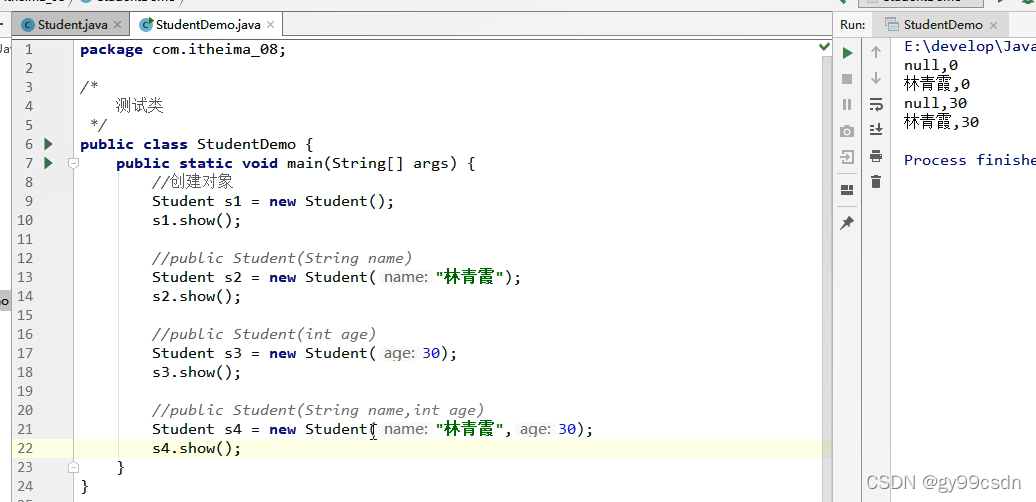The height and width of the screenshot is (502, 1036).
Task: Click "//public Student(String name,int age)" comment
Action: (x=318, y=410)
